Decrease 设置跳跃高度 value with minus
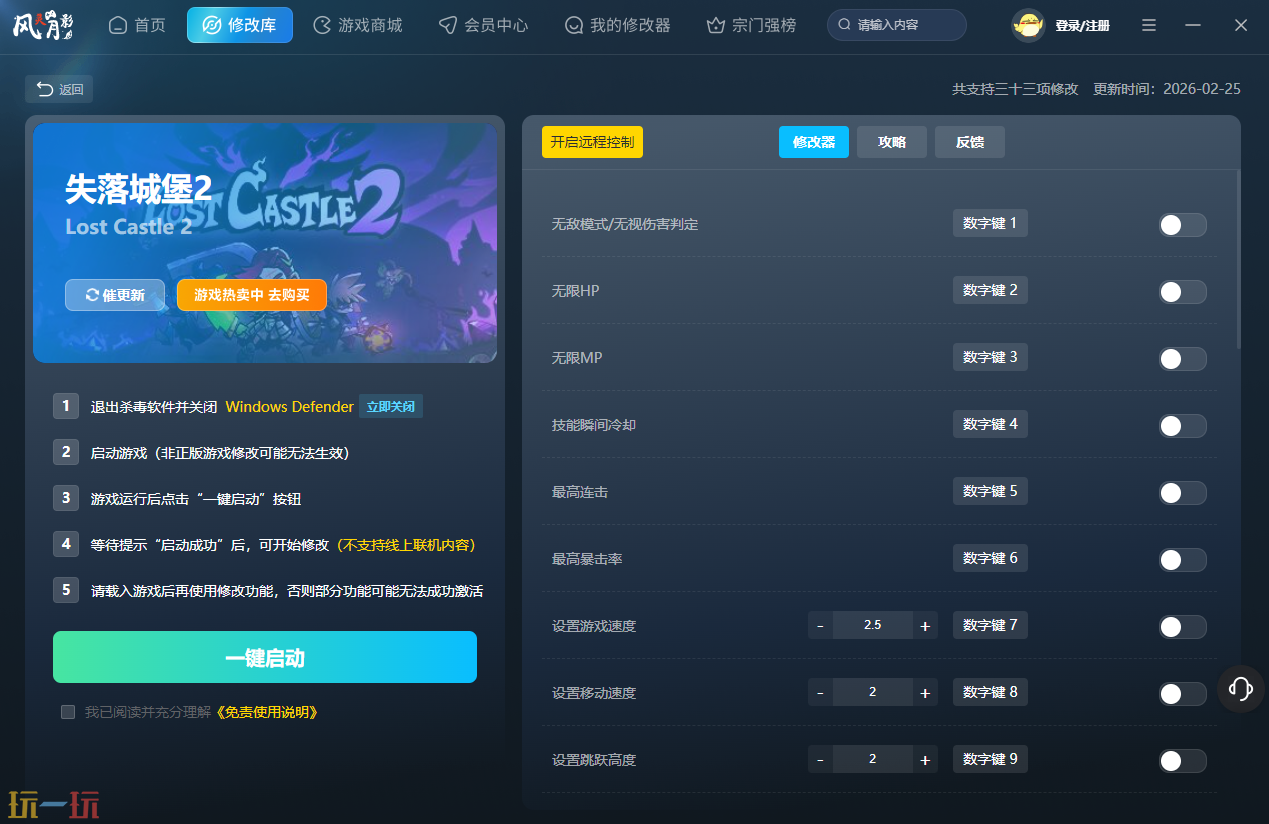 [820, 759]
